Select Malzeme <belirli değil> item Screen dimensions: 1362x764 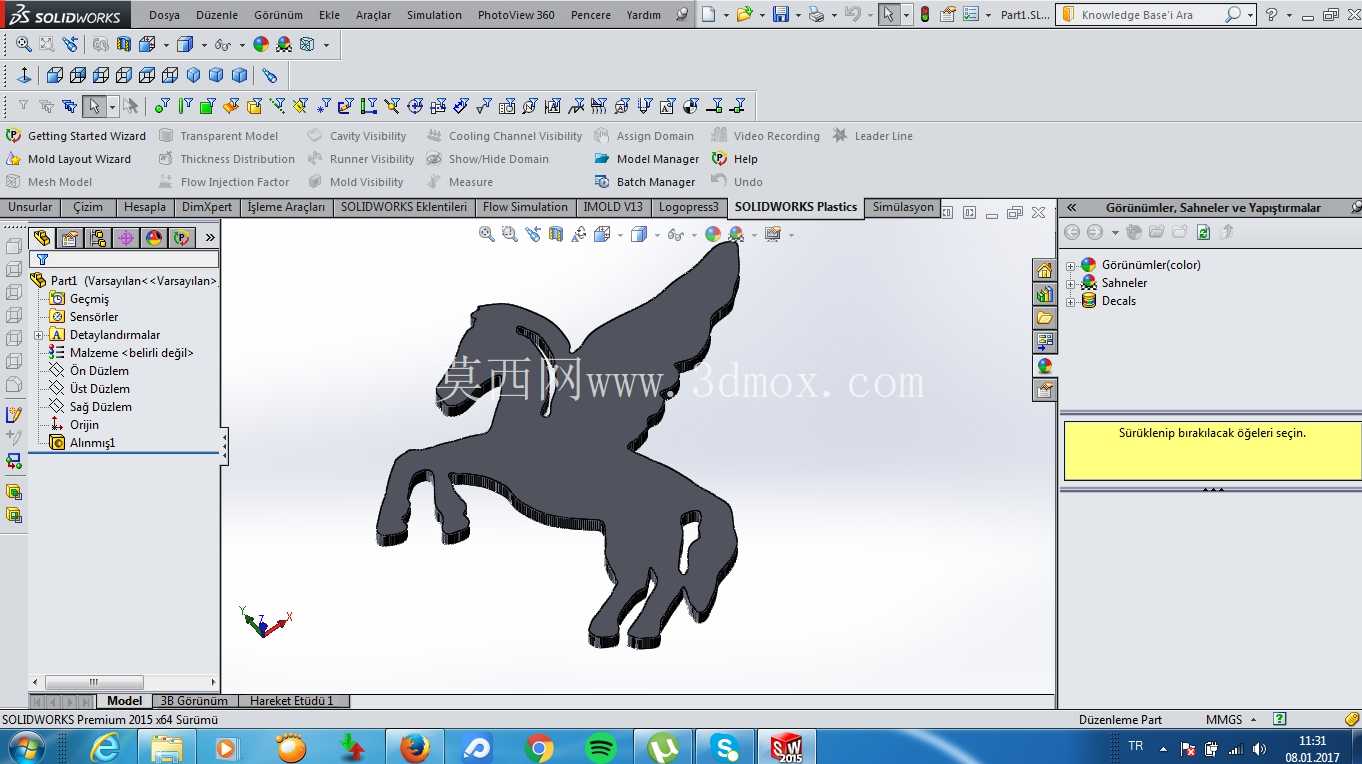coord(121,353)
